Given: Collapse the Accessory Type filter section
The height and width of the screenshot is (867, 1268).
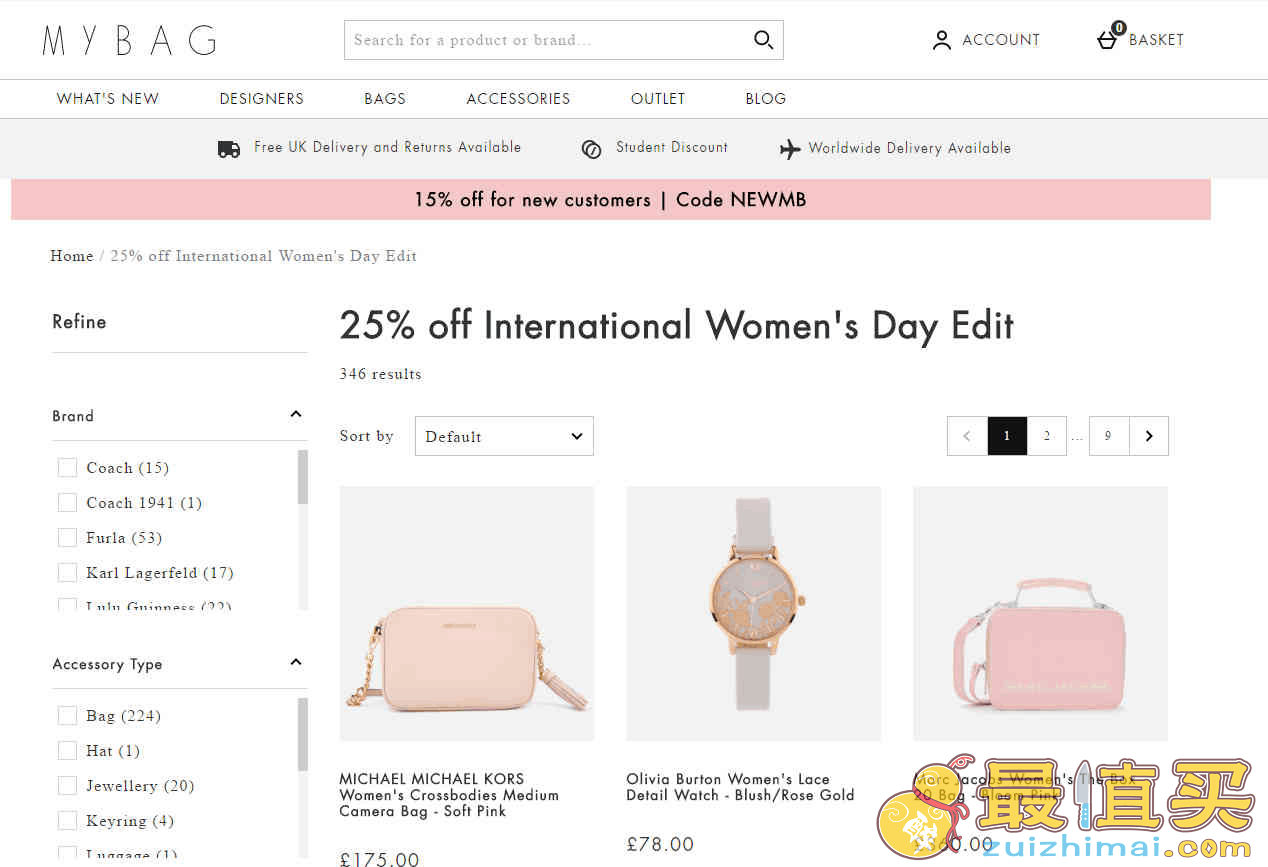Looking at the screenshot, I should pos(296,663).
